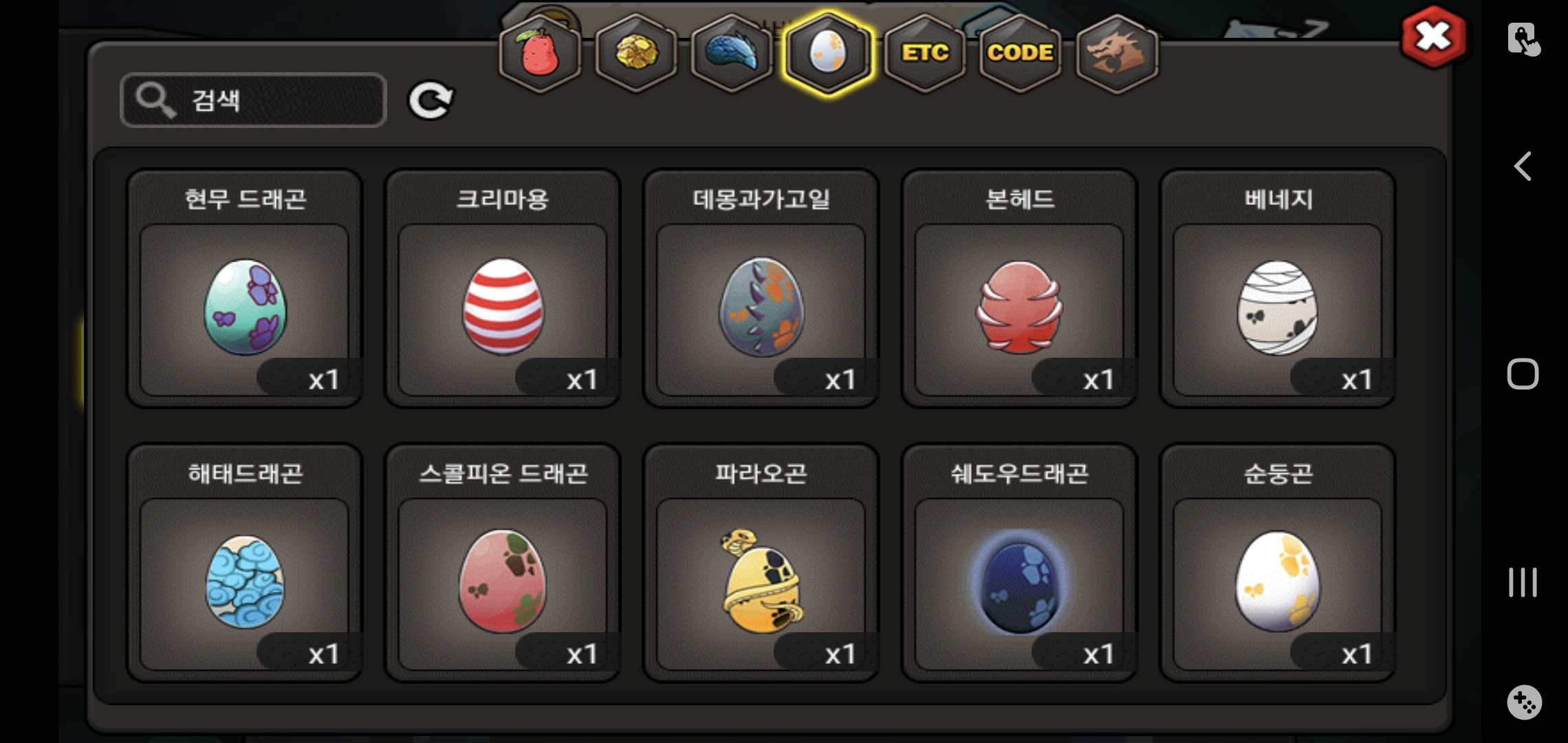Viewport: 1568px width, 743px height.
Task: Open the red fruit food tab
Action: click(x=540, y=54)
